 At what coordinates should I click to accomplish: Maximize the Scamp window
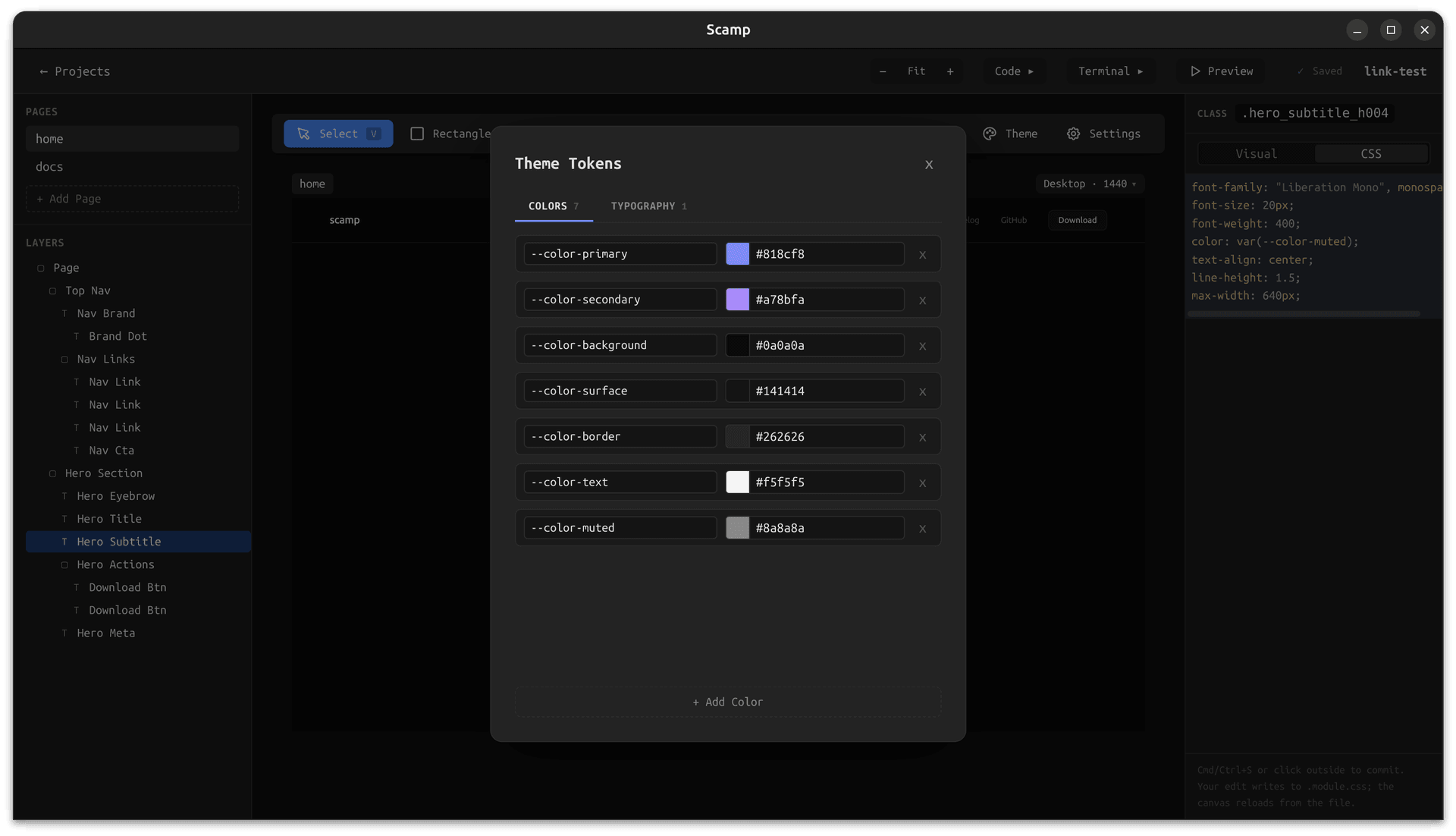click(x=1390, y=30)
